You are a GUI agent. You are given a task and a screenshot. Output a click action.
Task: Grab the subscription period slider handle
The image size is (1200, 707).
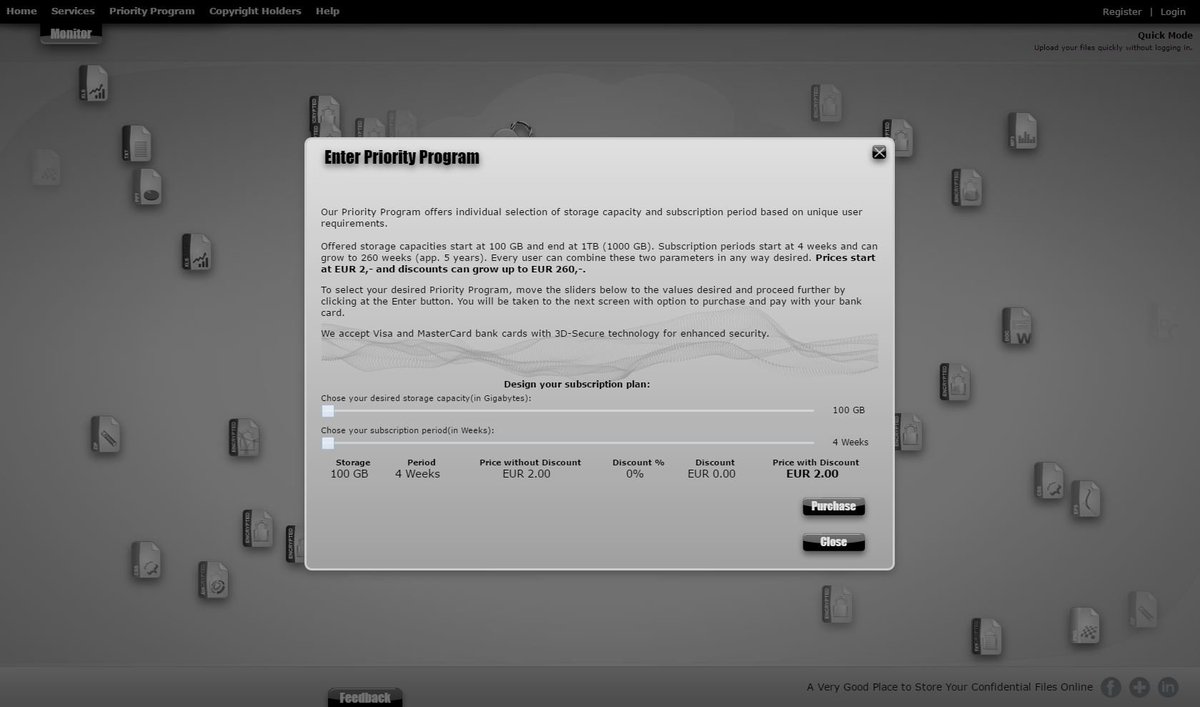coord(328,443)
